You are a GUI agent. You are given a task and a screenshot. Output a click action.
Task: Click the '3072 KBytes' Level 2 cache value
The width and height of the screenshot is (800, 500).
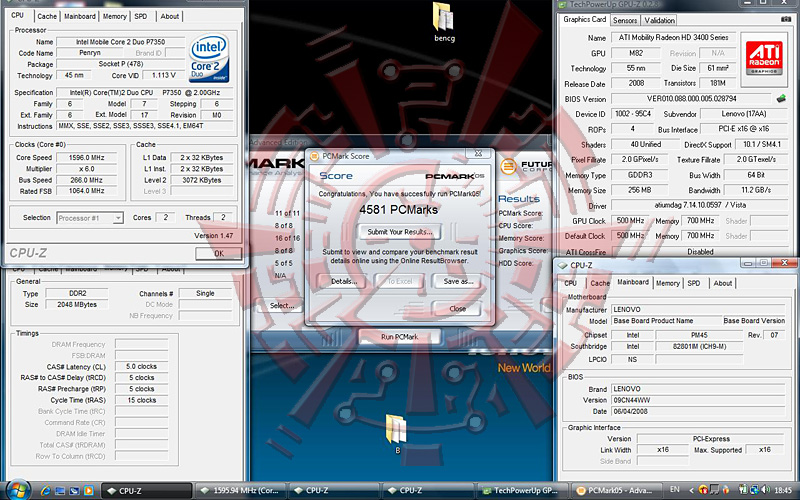[x=202, y=180]
